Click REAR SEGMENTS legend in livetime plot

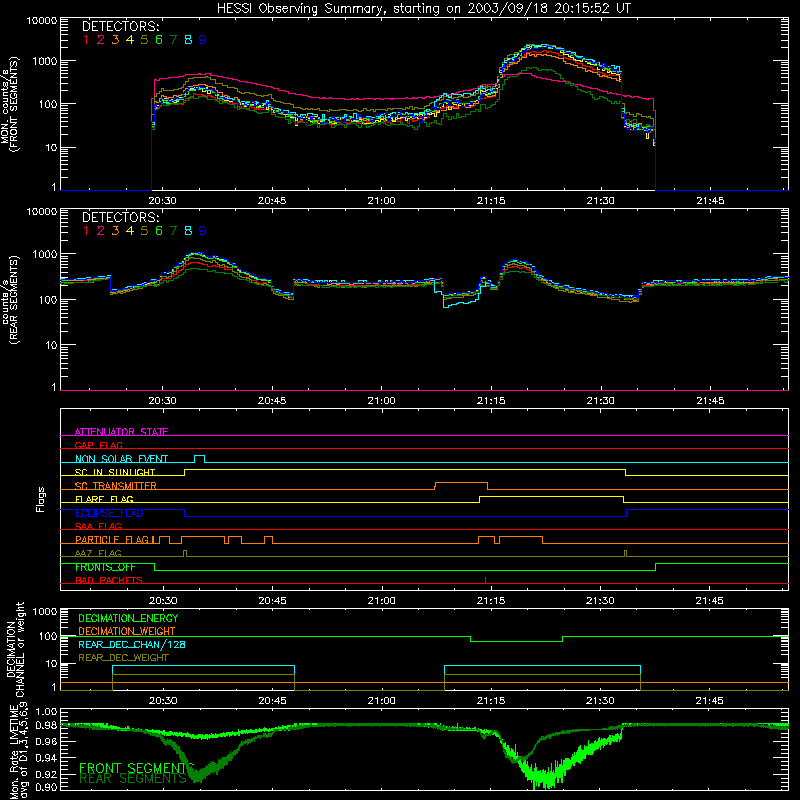tap(133, 779)
